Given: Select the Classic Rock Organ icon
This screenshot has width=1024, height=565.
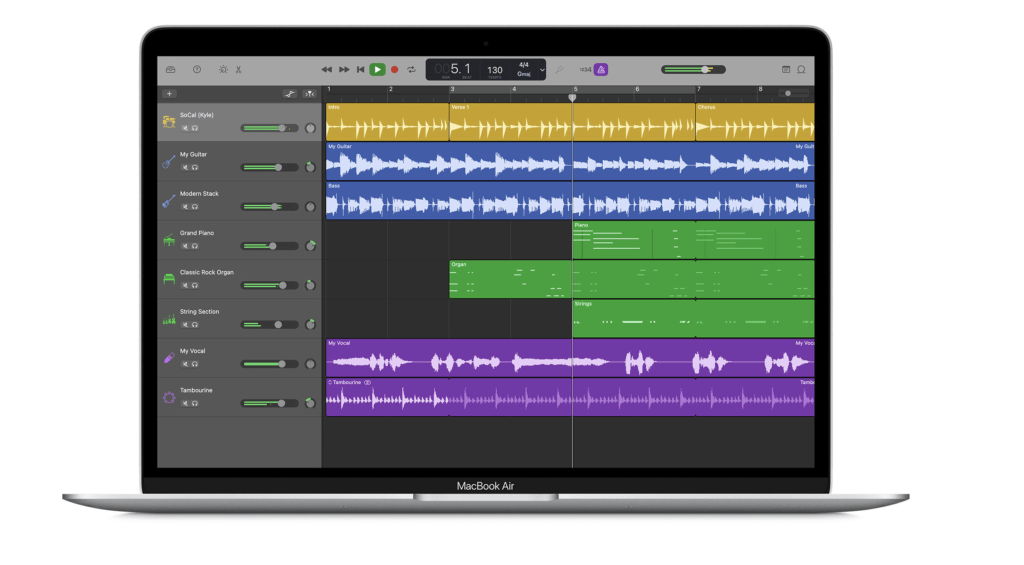Looking at the screenshot, I should click(x=168, y=279).
